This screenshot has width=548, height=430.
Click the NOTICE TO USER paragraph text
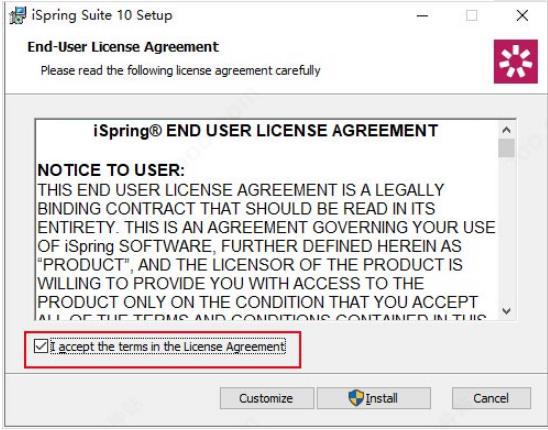[266, 246]
